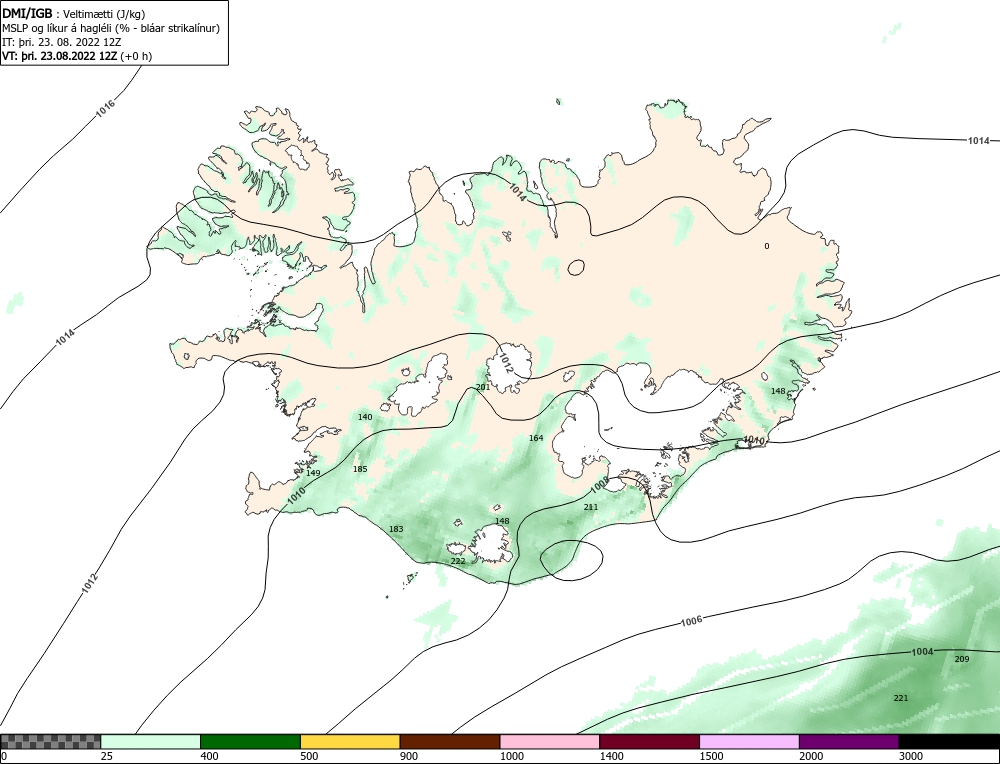Click the 1014 isobar label on the north coast
The width and height of the screenshot is (1000, 764).
517,192
